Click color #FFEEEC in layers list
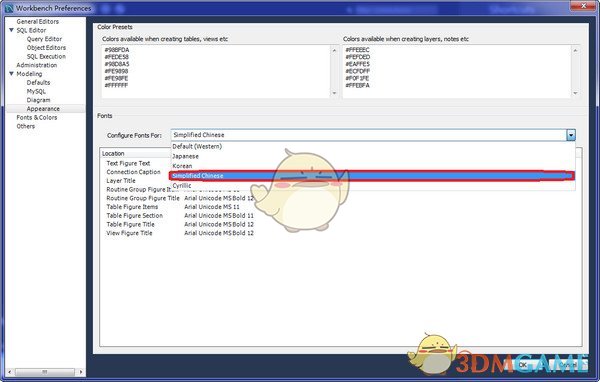 [x=357, y=50]
